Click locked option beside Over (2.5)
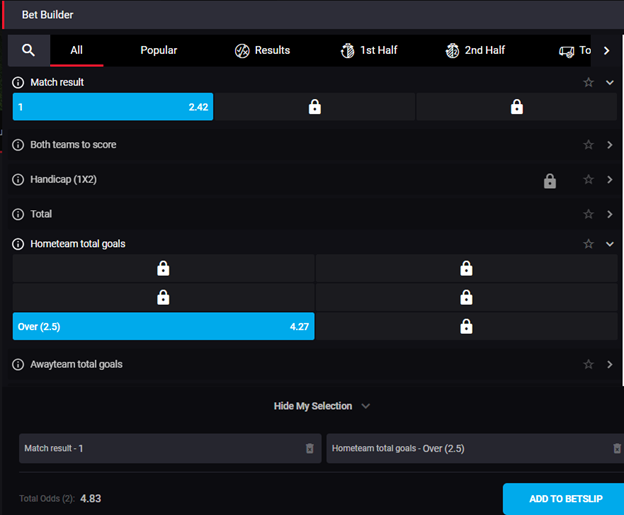 tap(466, 326)
